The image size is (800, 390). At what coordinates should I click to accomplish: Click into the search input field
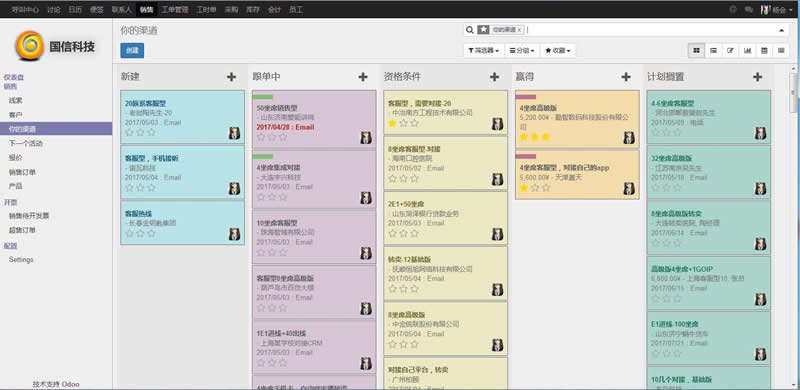(x=651, y=30)
